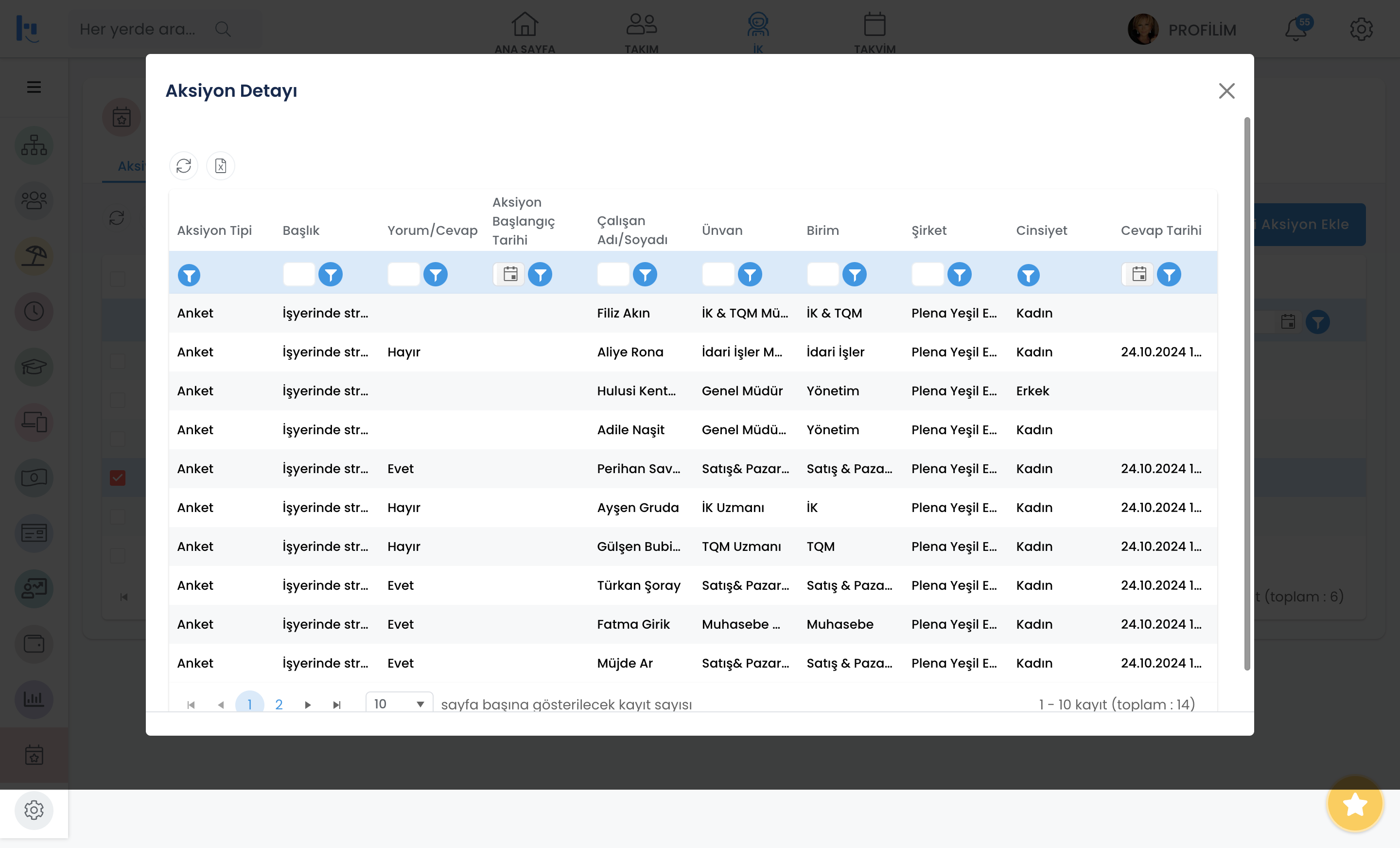Export the table to Excel
This screenshot has height=848, width=1400.
221,166
